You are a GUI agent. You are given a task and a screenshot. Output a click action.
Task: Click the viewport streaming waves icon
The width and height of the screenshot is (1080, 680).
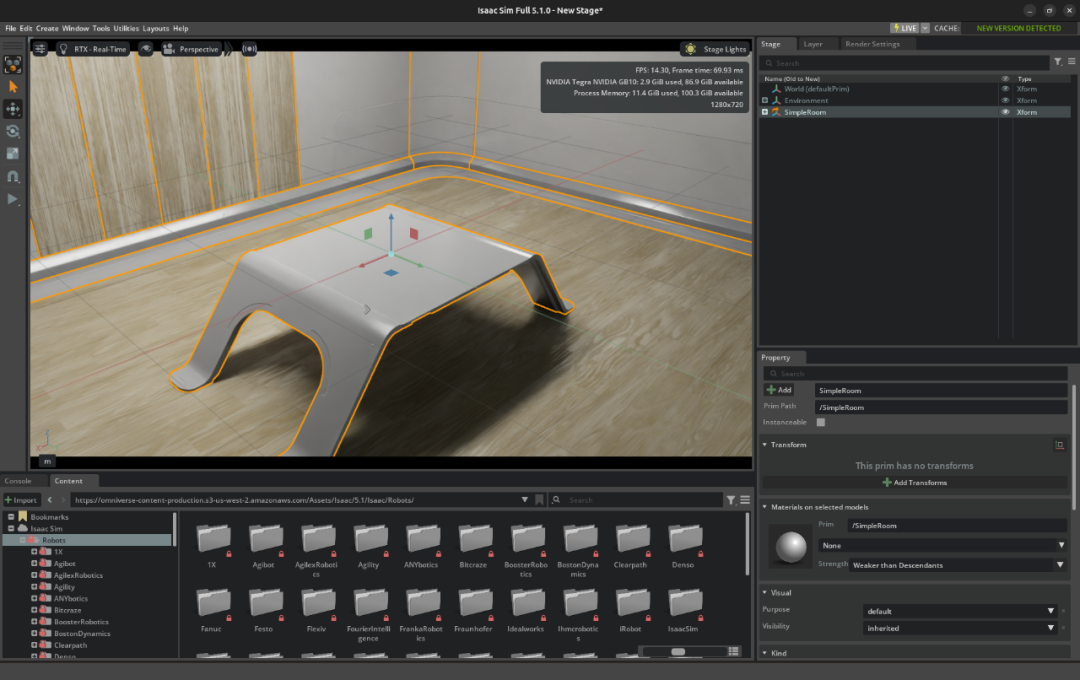[249, 49]
